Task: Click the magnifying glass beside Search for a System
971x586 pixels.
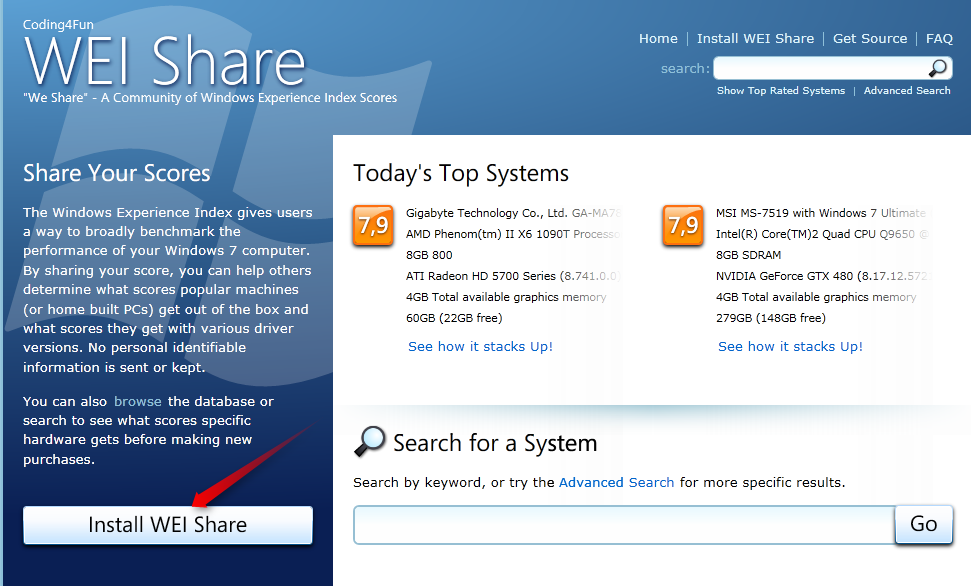Action: [370, 441]
